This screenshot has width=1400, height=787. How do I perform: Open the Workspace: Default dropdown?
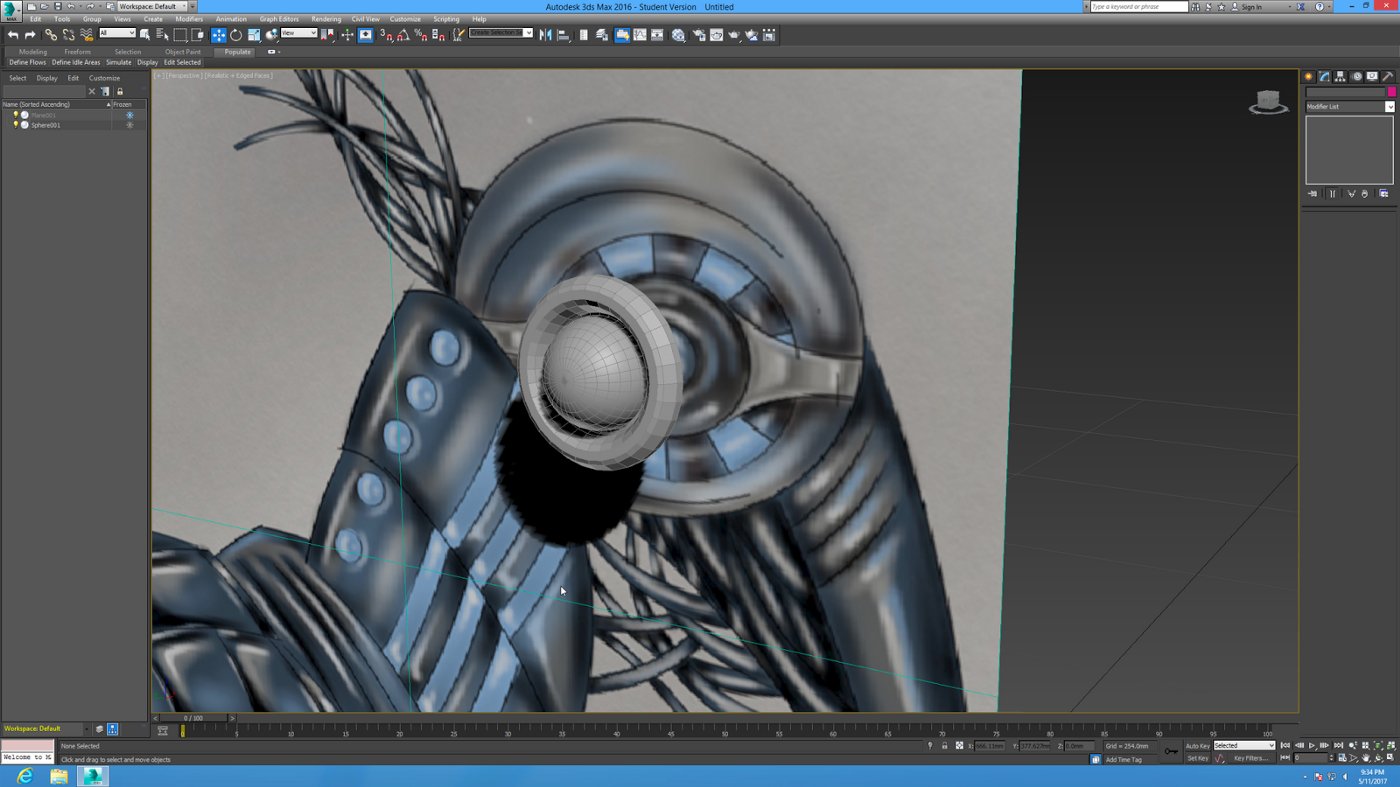pyautogui.click(x=152, y=6)
